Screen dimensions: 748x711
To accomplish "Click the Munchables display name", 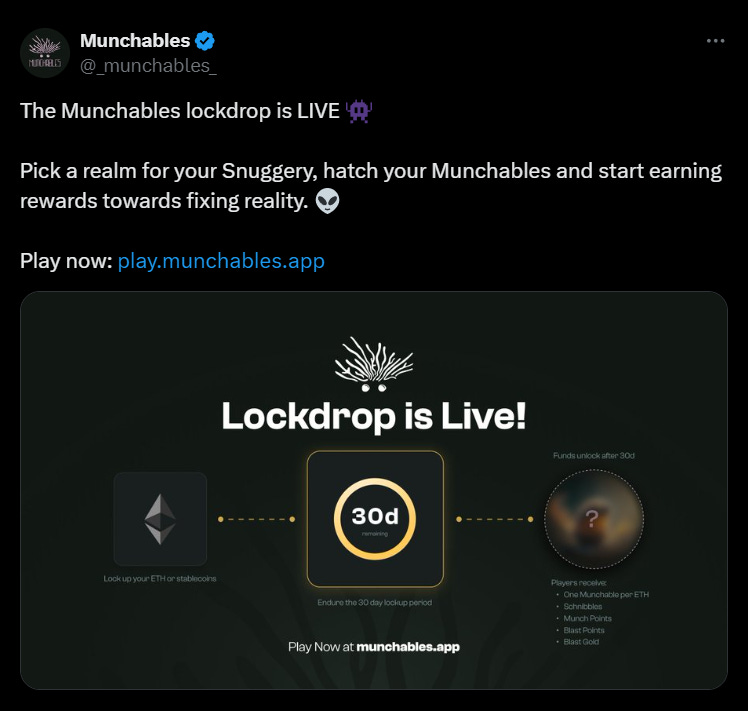I will [135, 41].
